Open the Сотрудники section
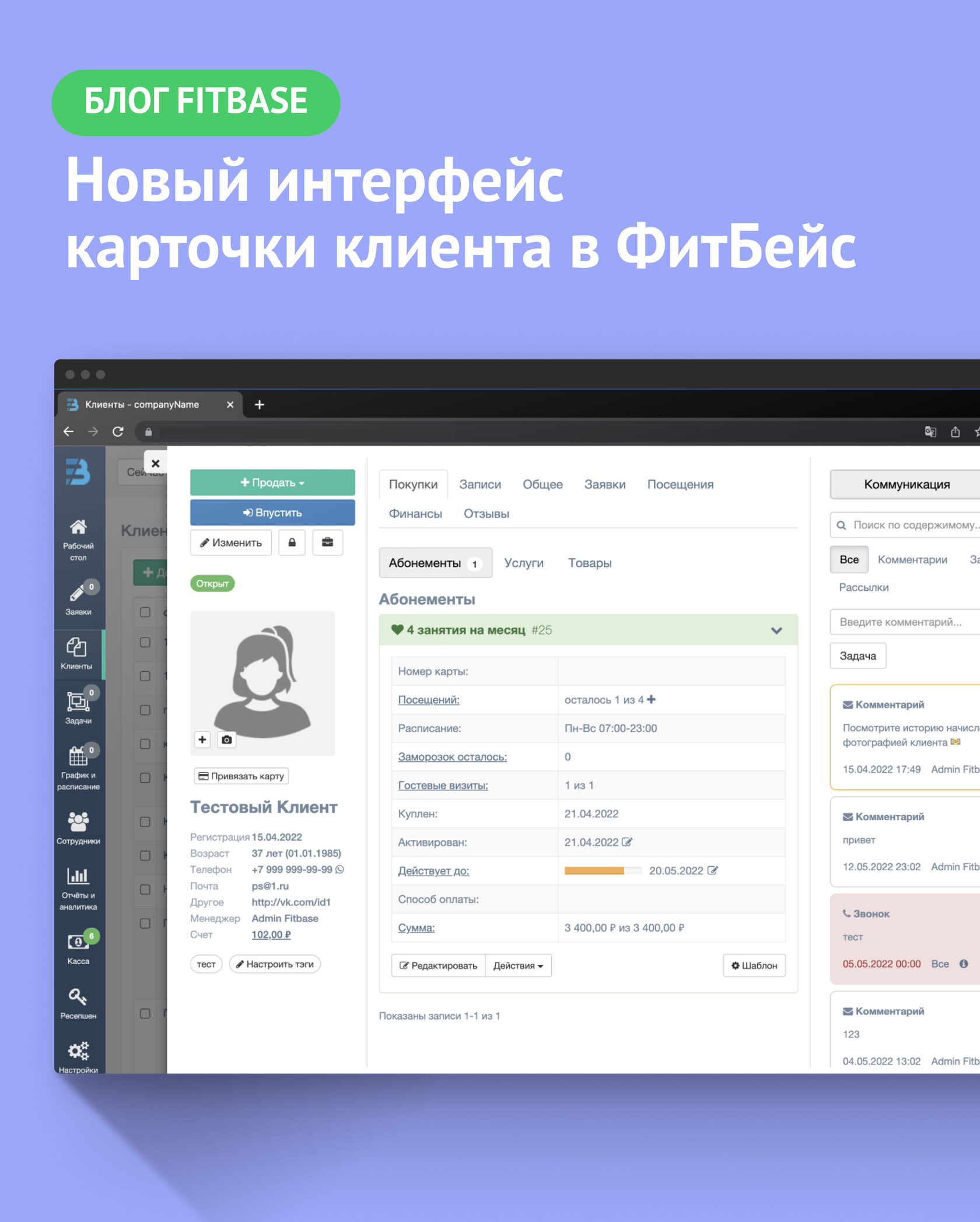 [78, 827]
